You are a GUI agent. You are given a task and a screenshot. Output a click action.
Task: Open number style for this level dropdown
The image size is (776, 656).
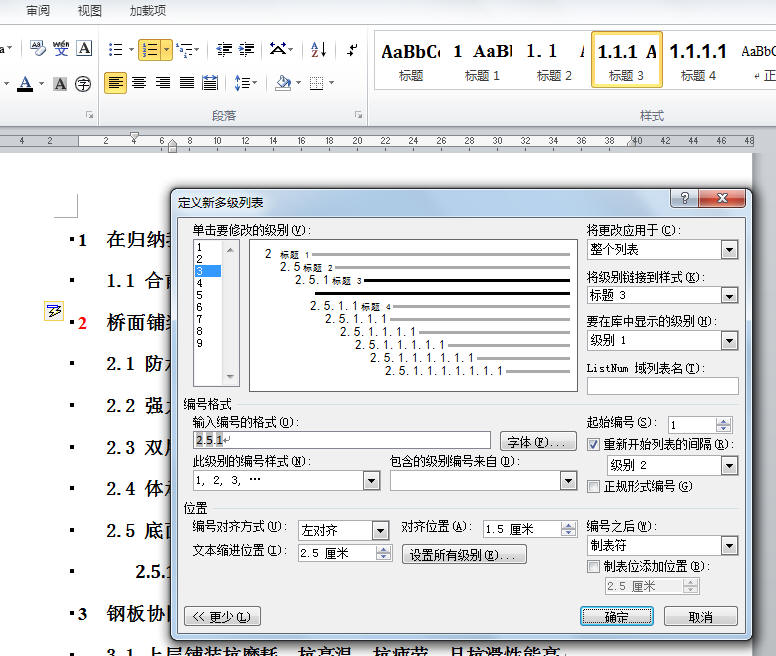pyautogui.click(x=371, y=480)
